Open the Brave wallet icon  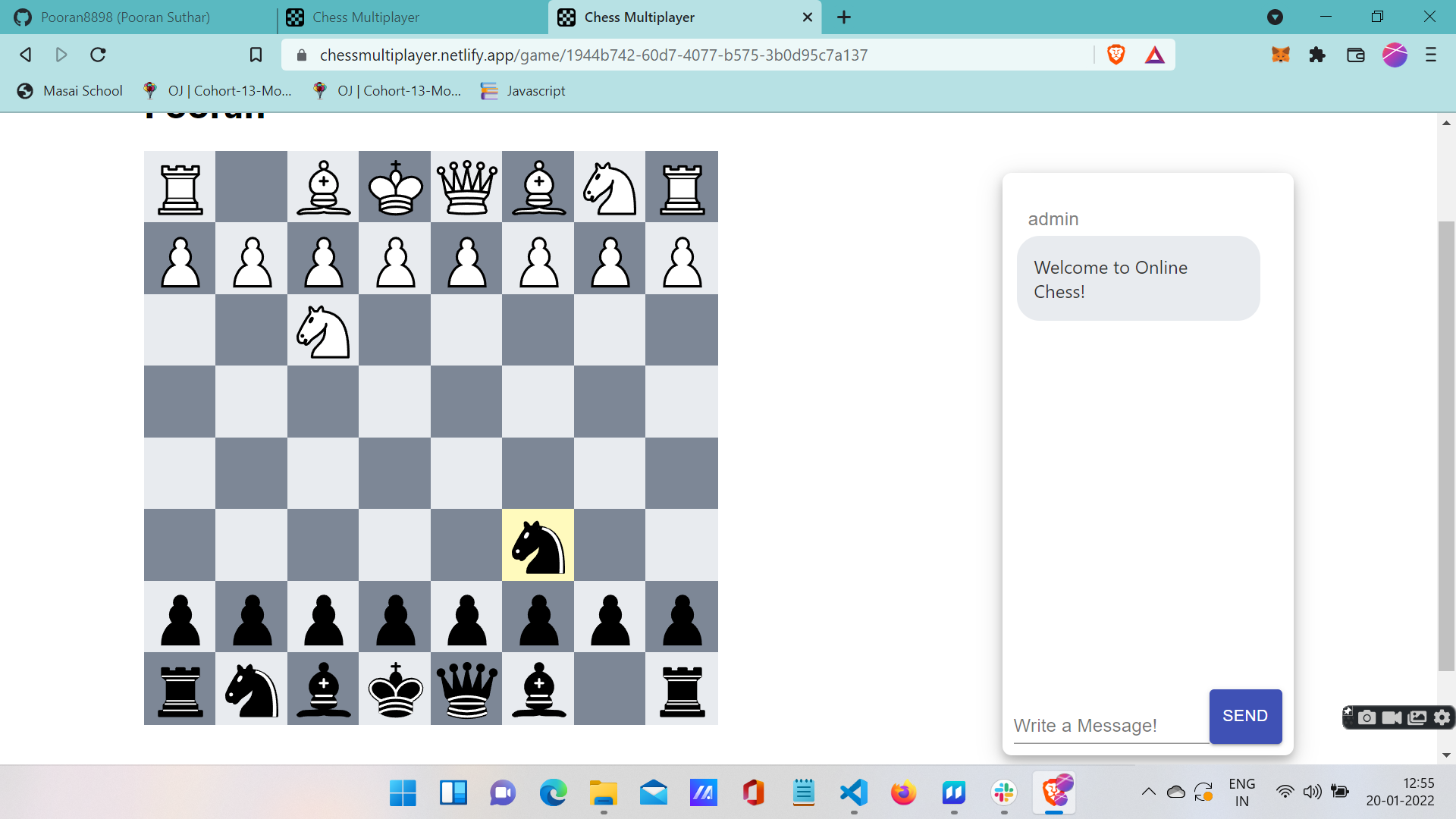pyautogui.click(x=1355, y=55)
